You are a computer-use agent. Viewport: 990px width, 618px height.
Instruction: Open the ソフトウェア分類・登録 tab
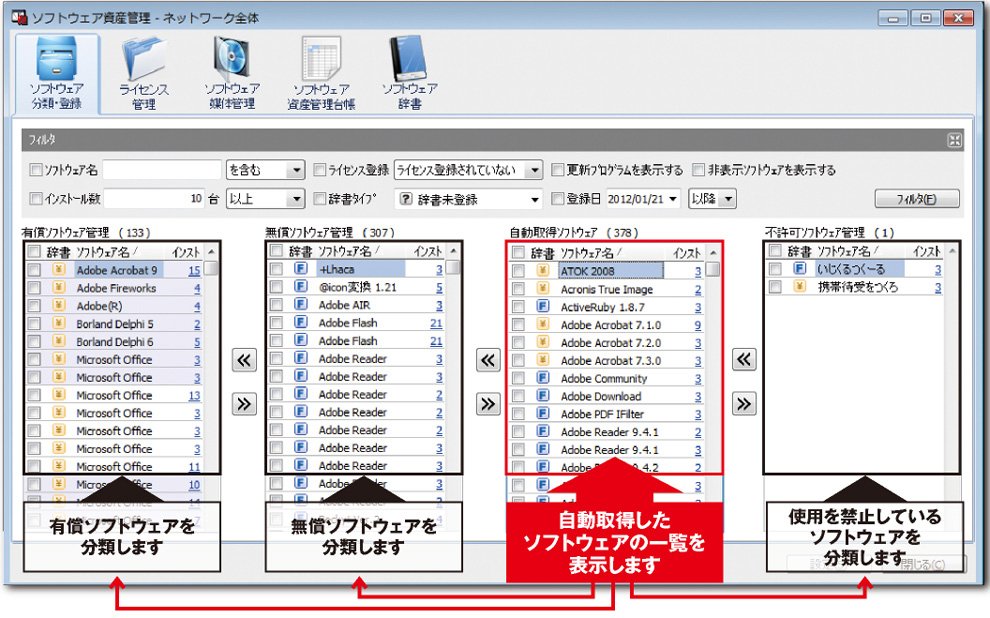(57, 74)
